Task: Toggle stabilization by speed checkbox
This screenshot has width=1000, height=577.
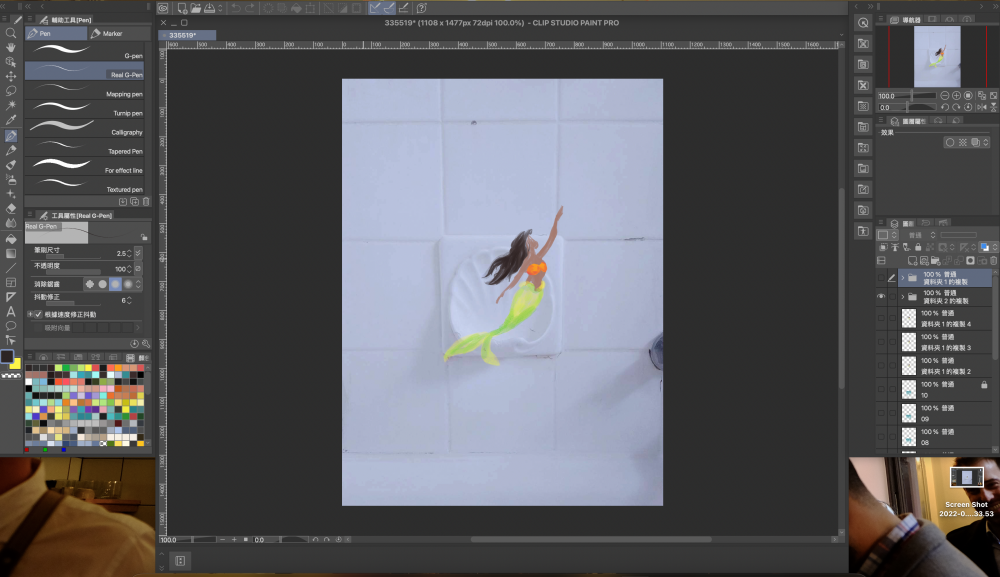Action: coord(38,314)
